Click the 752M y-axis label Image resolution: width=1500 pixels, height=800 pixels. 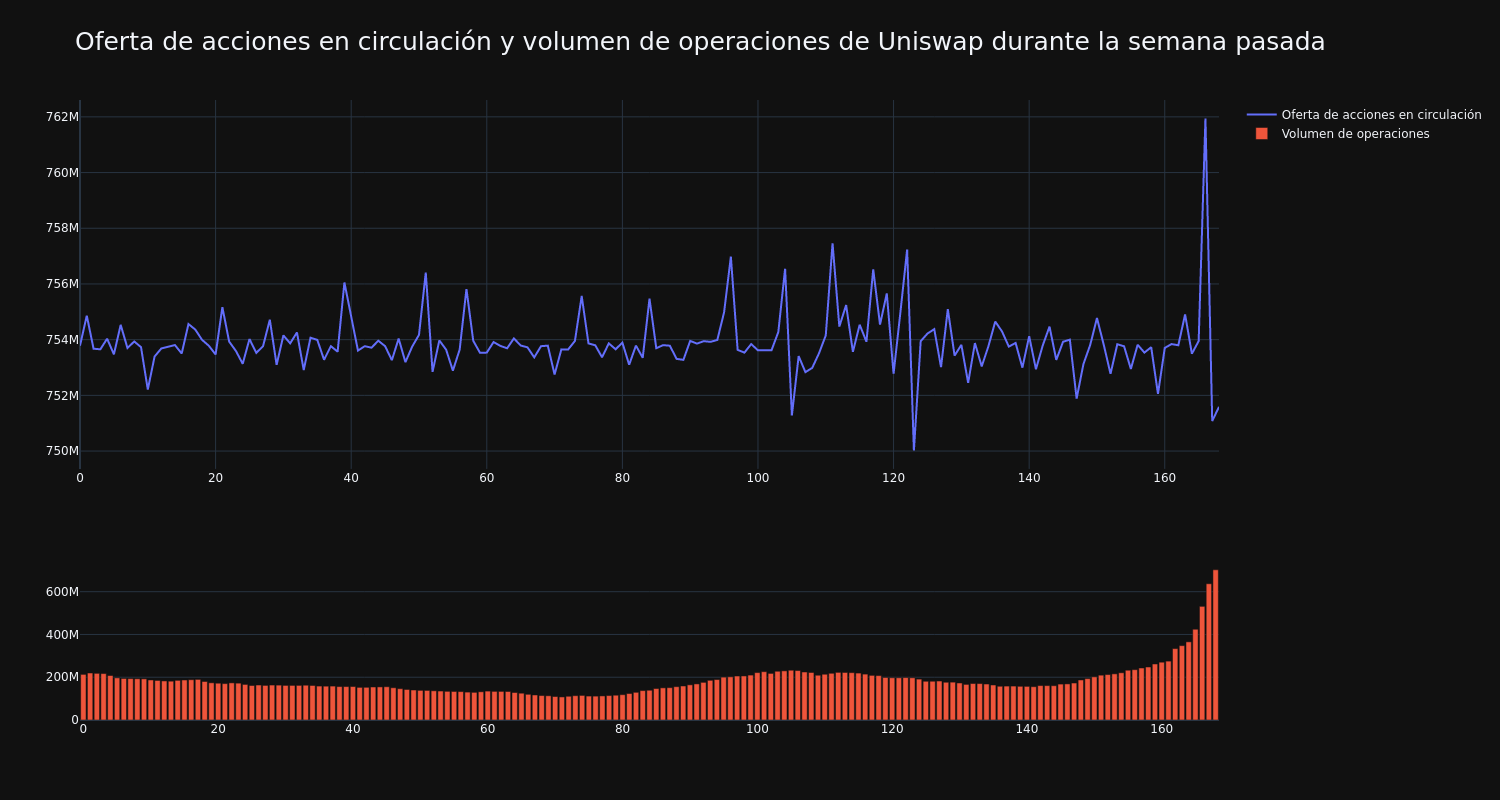[62, 395]
